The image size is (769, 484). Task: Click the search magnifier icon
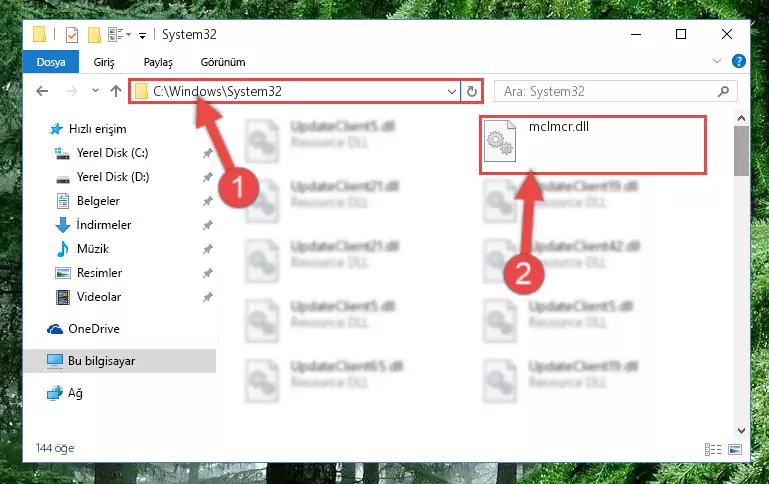(x=723, y=91)
